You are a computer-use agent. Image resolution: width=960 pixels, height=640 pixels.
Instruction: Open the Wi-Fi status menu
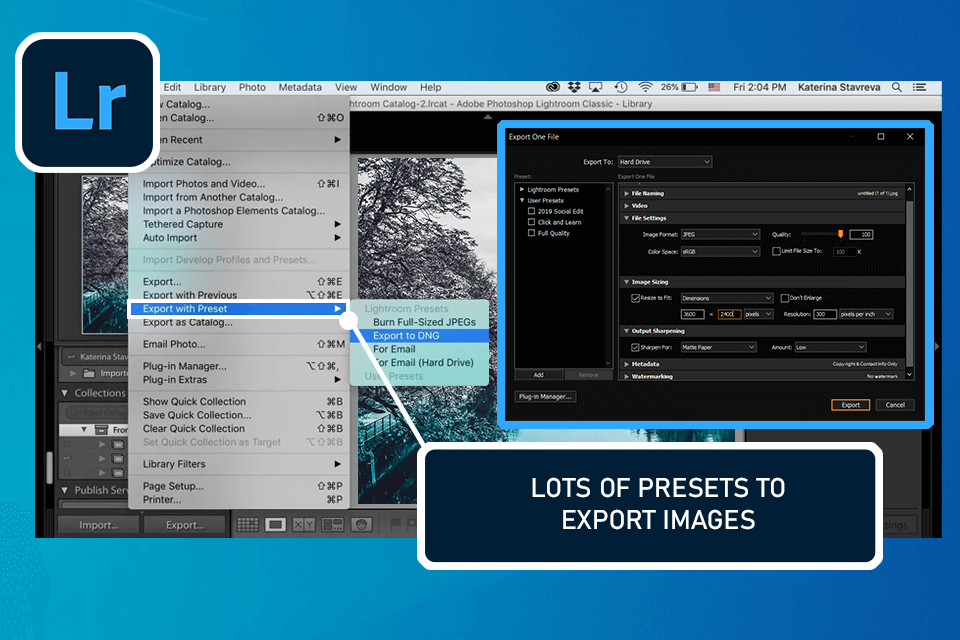click(645, 87)
